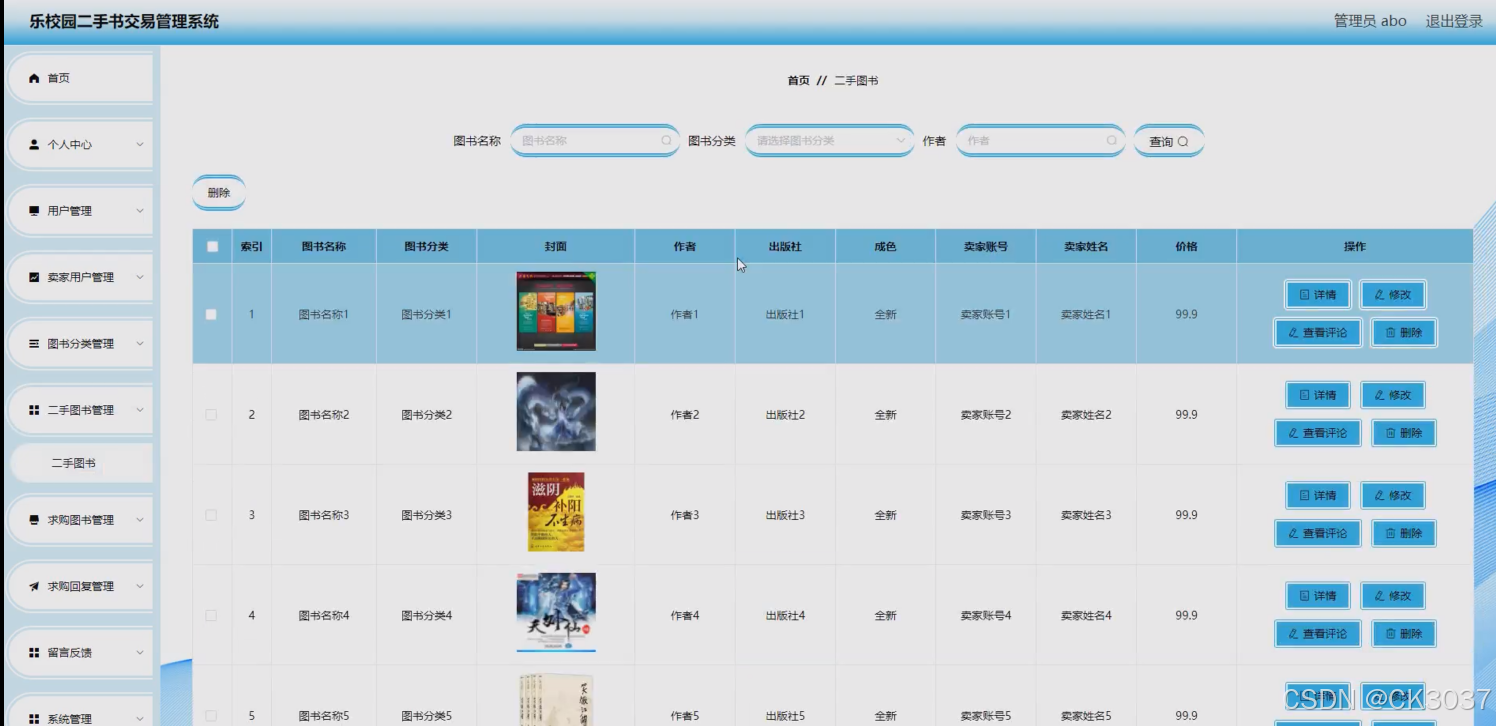This screenshot has width=1496, height=726.
Task: Click 修改 for 图书名称1
Action: click(x=1393, y=295)
